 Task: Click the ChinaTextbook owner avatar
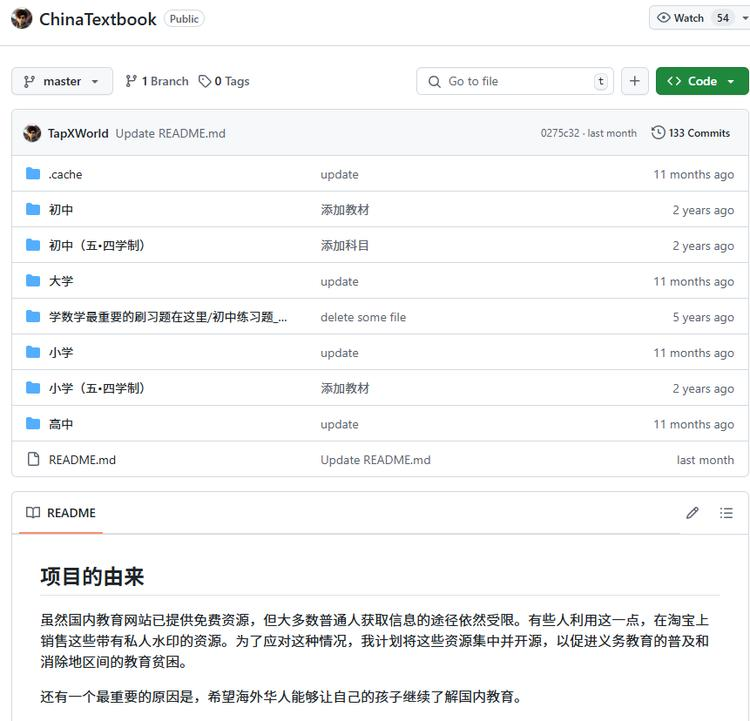pyautogui.click(x=22, y=18)
